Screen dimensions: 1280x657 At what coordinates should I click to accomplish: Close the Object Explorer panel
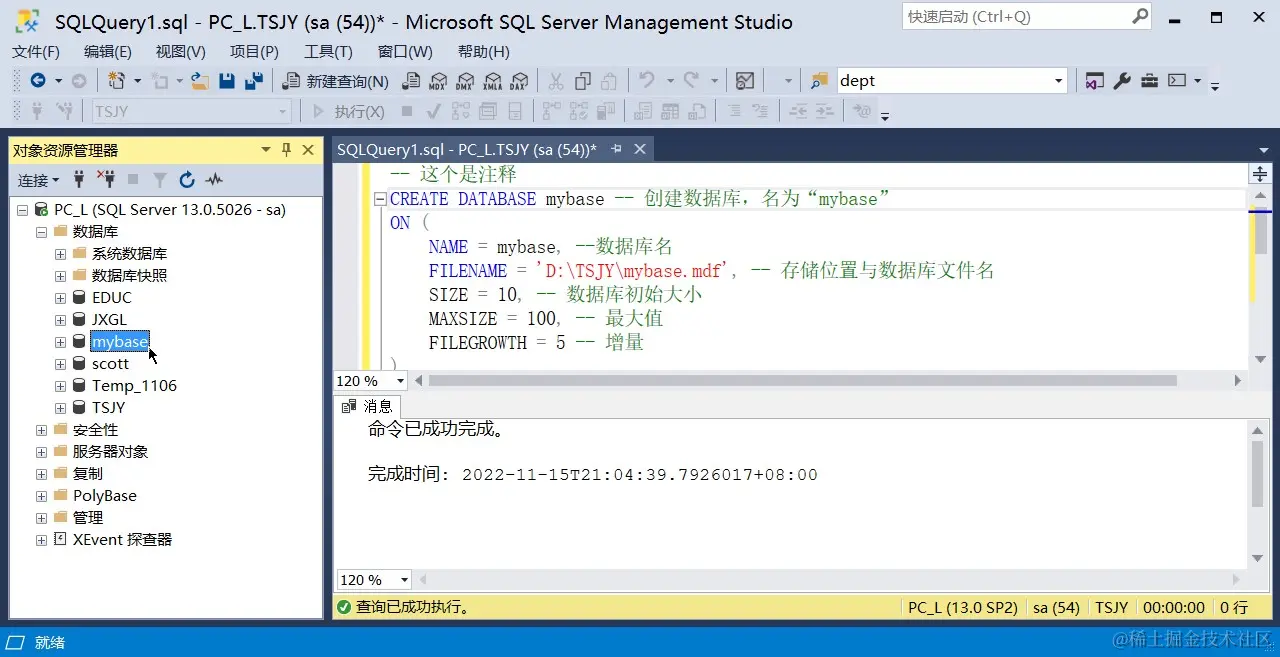(308, 150)
